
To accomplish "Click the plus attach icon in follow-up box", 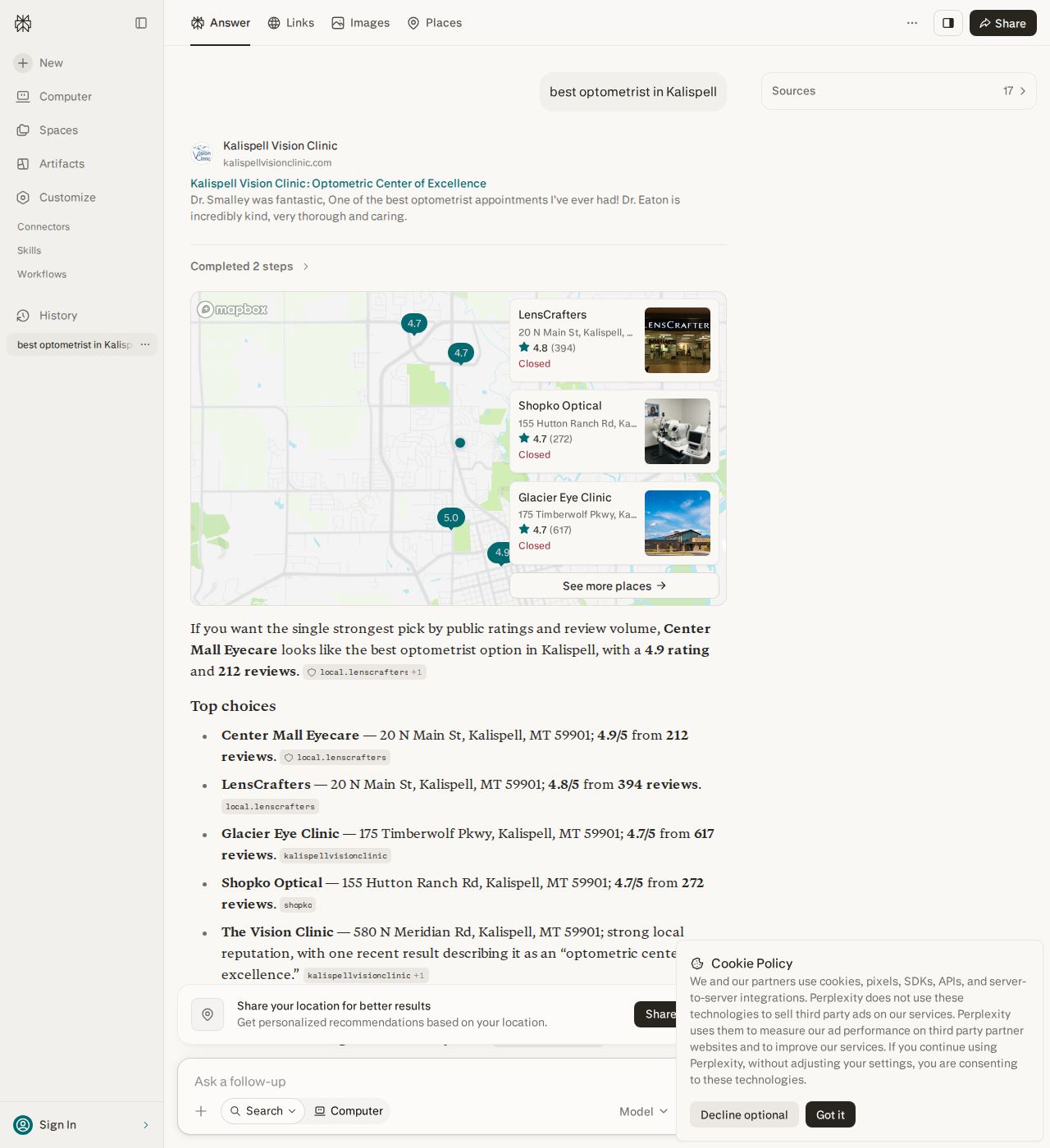I will click(x=201, y=1111).
